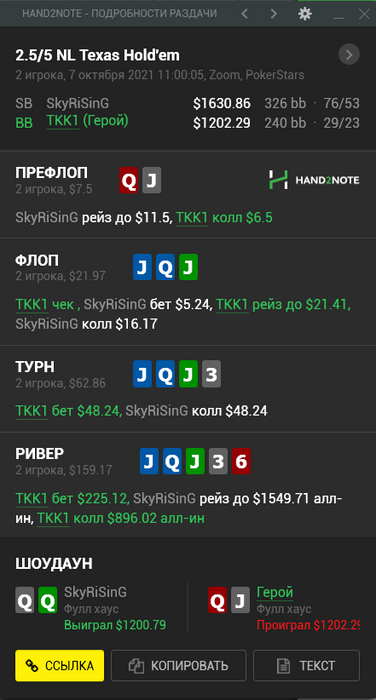This screenshot has height=700, width=376.
Task: Click the green J card on flop
Action: (x=188, y=267)
